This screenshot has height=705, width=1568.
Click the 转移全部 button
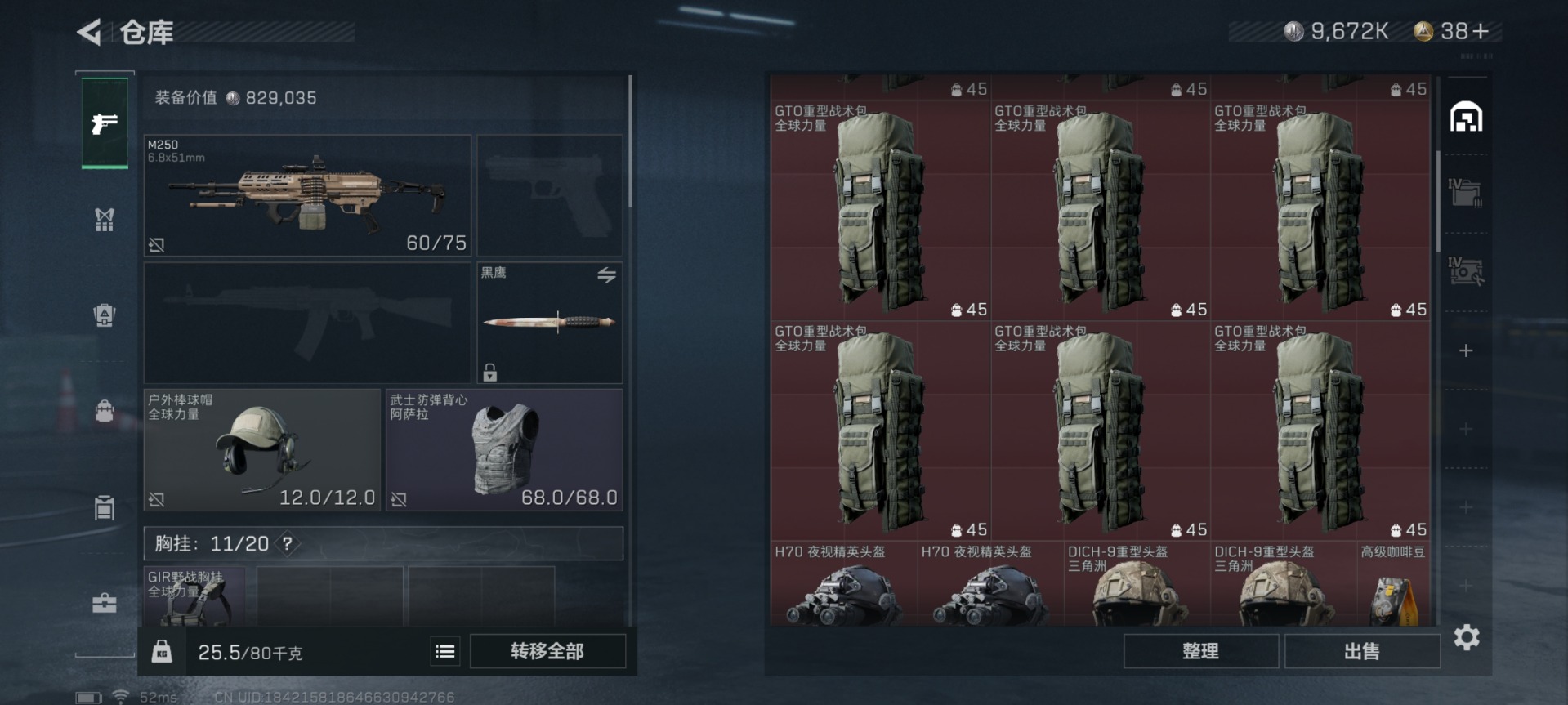click(547, 651)
